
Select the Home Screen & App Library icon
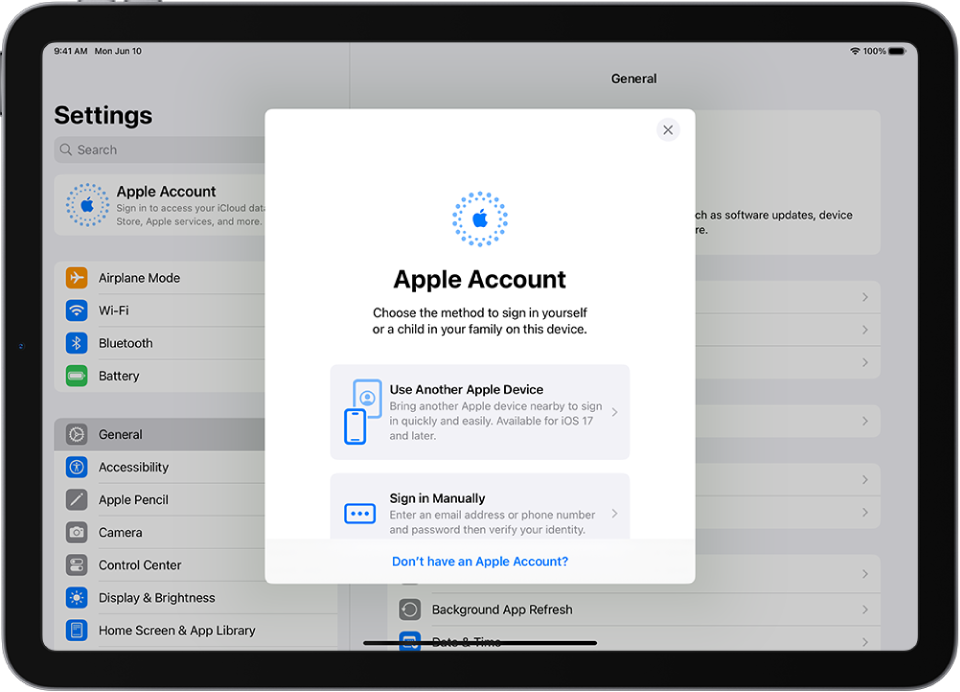[77, 630]
